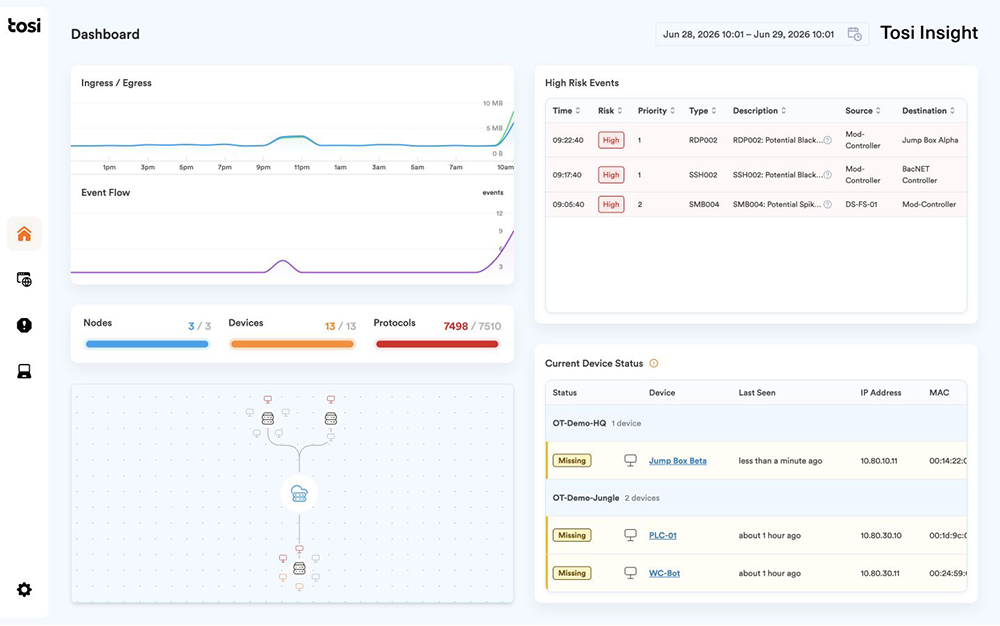Collapse the OT-Demo-Jungle device group
Viewport: 1000px width, 626px height.
tap(756, 498)
